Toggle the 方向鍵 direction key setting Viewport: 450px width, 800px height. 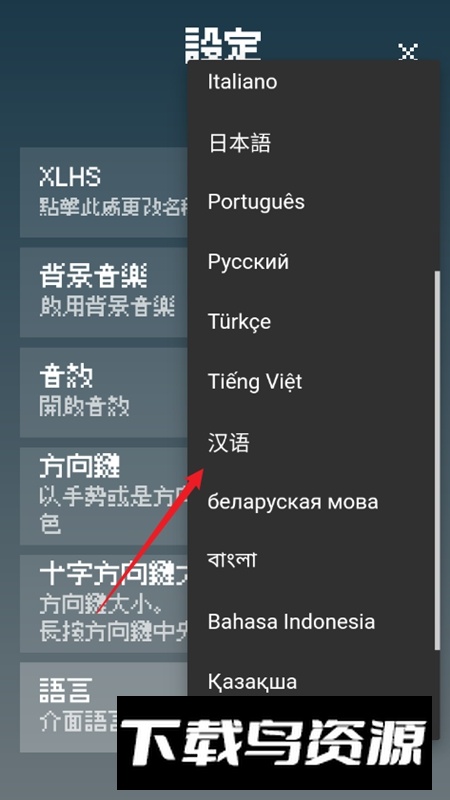tap(104, 496)
